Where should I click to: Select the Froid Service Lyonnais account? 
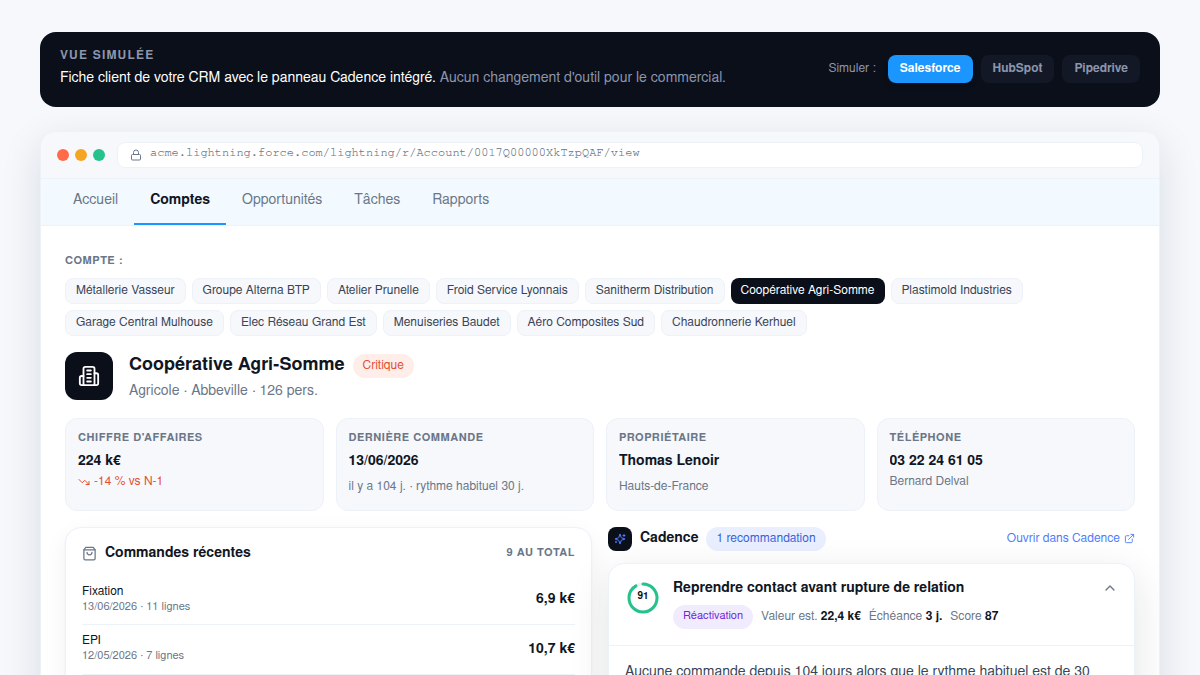pos(507,290)
